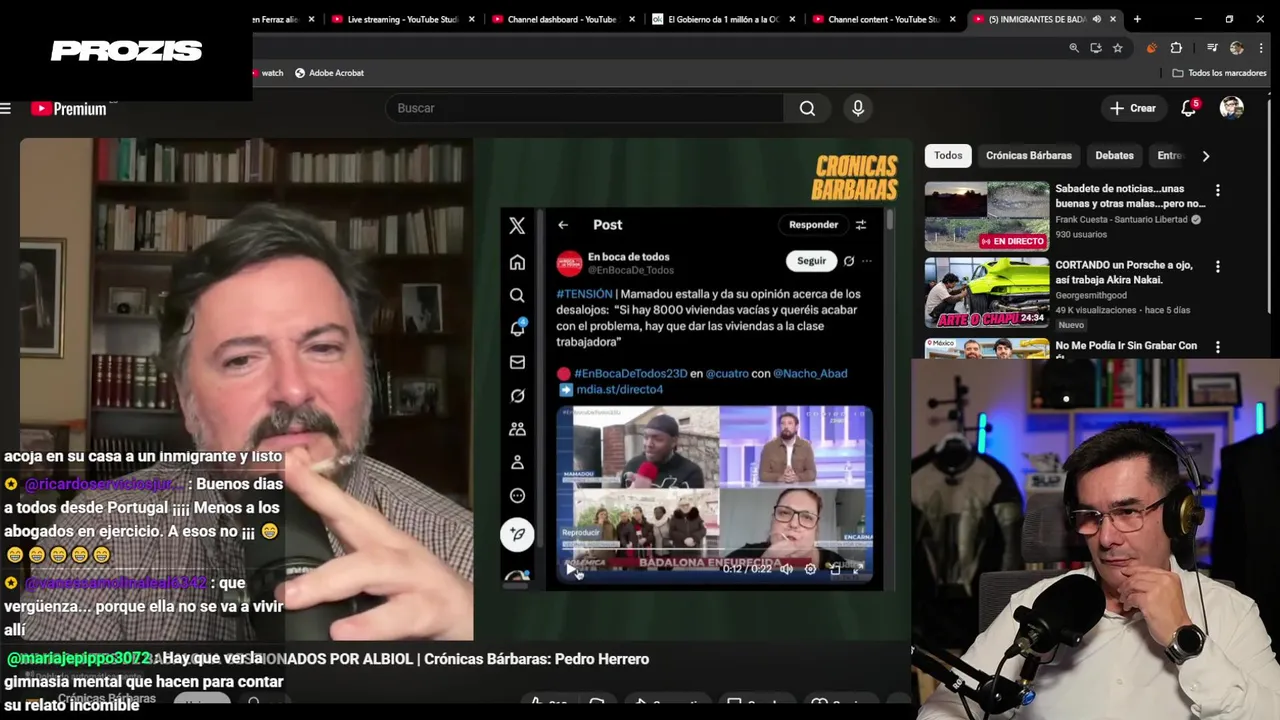This screenshot has height=720, width=1280.
Task: Open the post three-dot more menu
Action: coord(867,261)
